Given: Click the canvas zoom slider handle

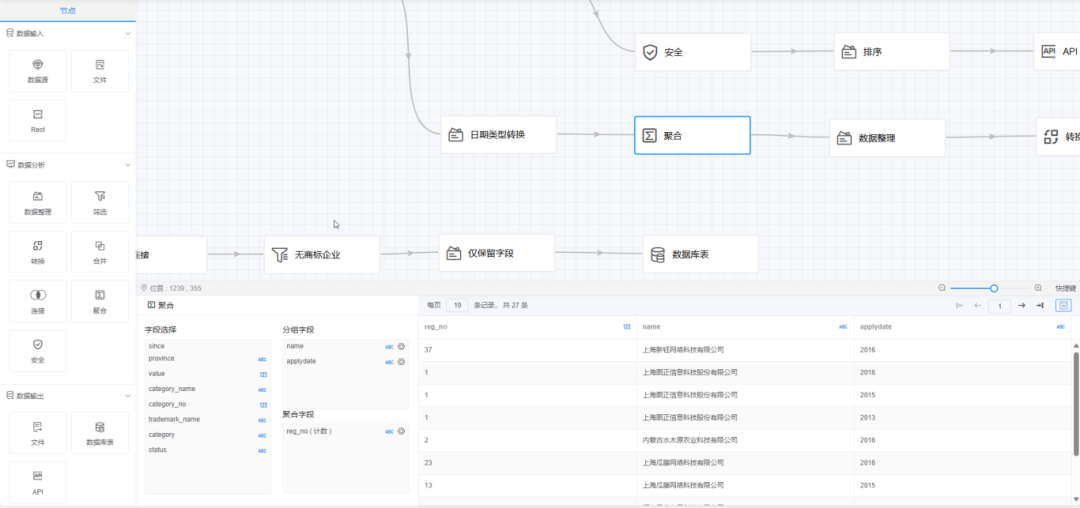Looking at the screenshot, I should [994, 288].
